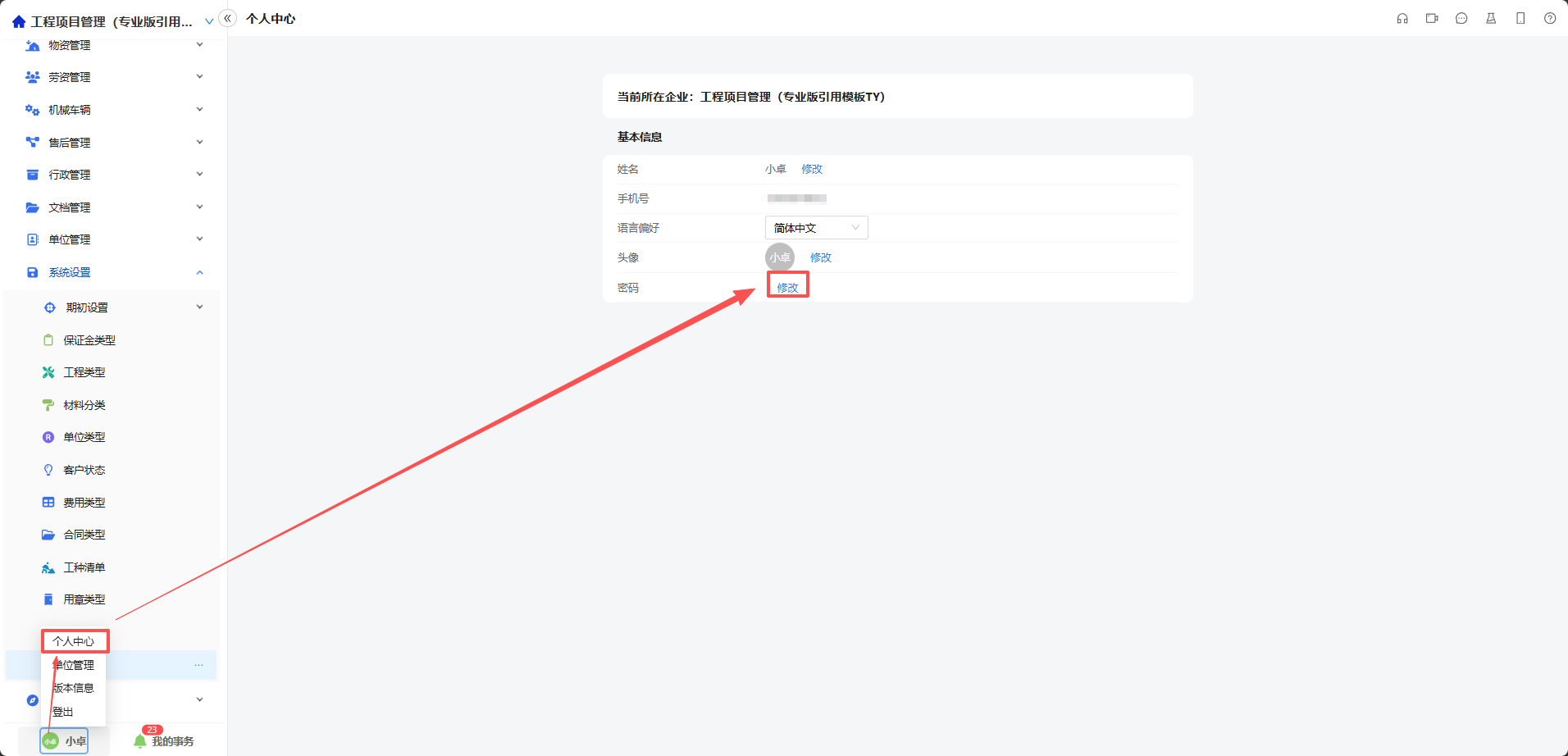This screenshot has height=756, width=1568.
Task: Click the lab flask icon in top bar
Action: point(1491,18)
